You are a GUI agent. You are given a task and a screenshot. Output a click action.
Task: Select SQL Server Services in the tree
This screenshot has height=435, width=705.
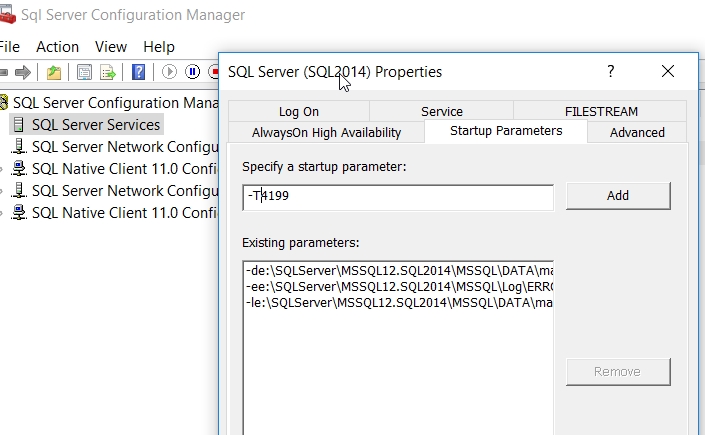coord(95,125)
